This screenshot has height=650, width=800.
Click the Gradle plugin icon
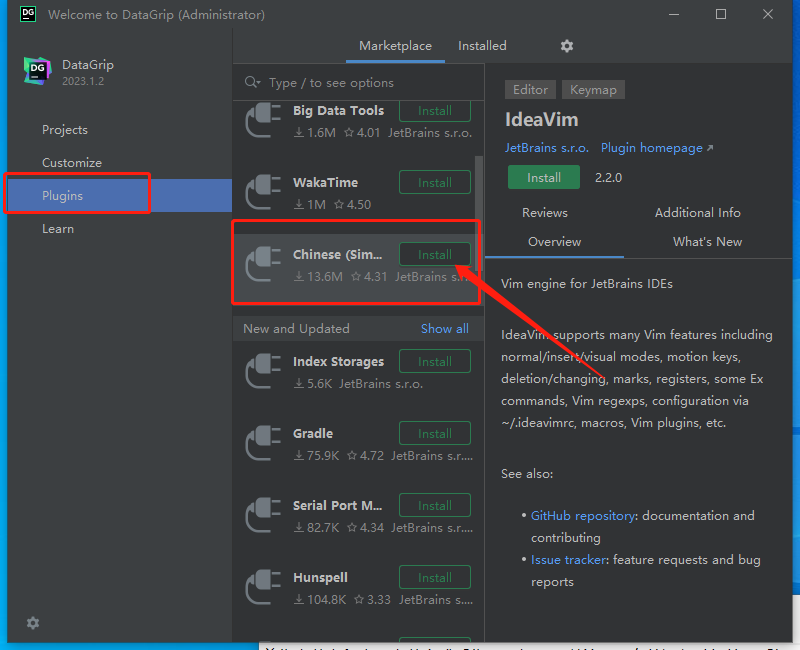[262, 443]
